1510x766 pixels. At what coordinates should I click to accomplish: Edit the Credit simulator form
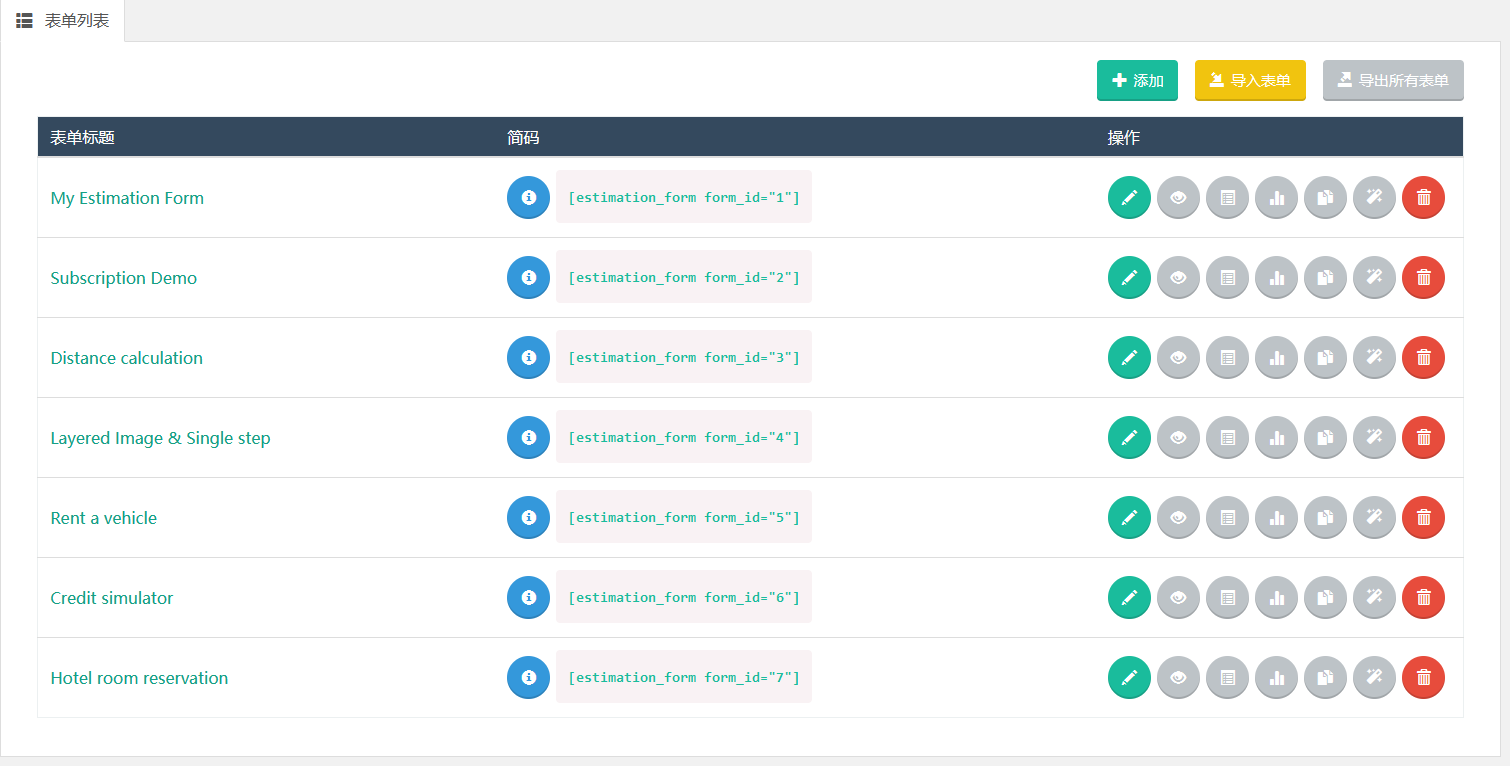1130,597
